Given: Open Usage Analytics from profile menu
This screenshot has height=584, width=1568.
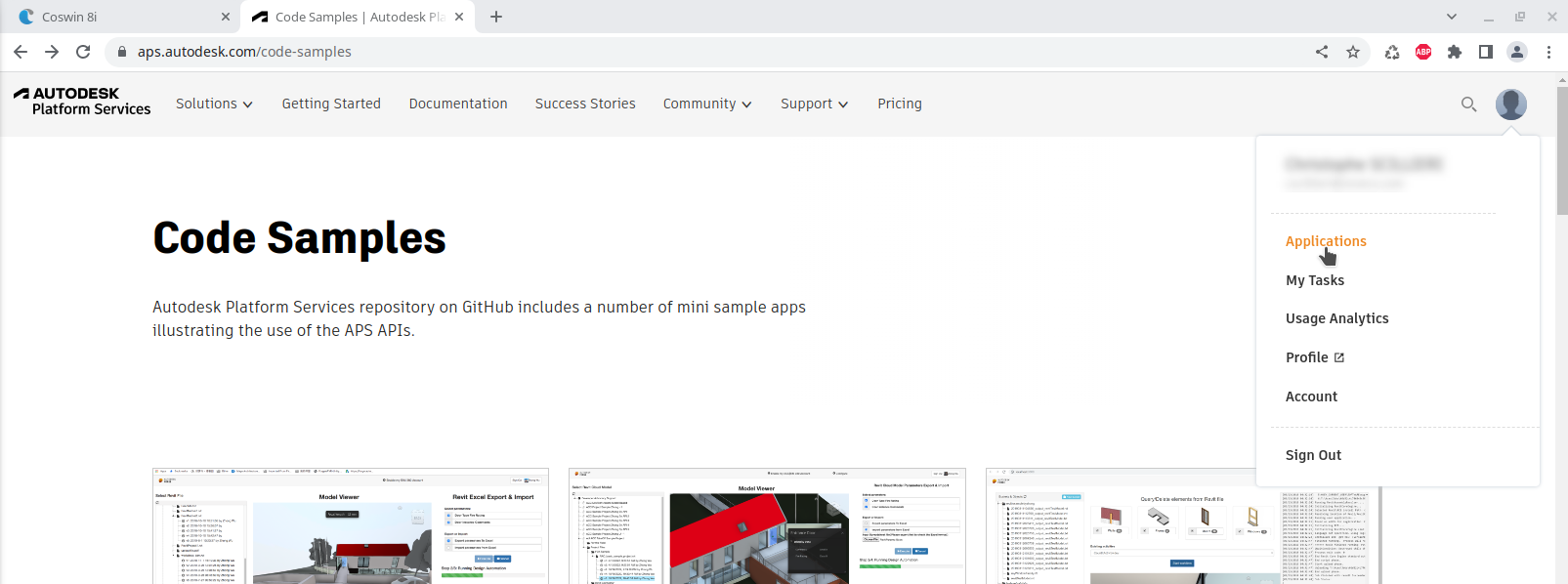Looking at the screenshot, I should coord(1336,318).
